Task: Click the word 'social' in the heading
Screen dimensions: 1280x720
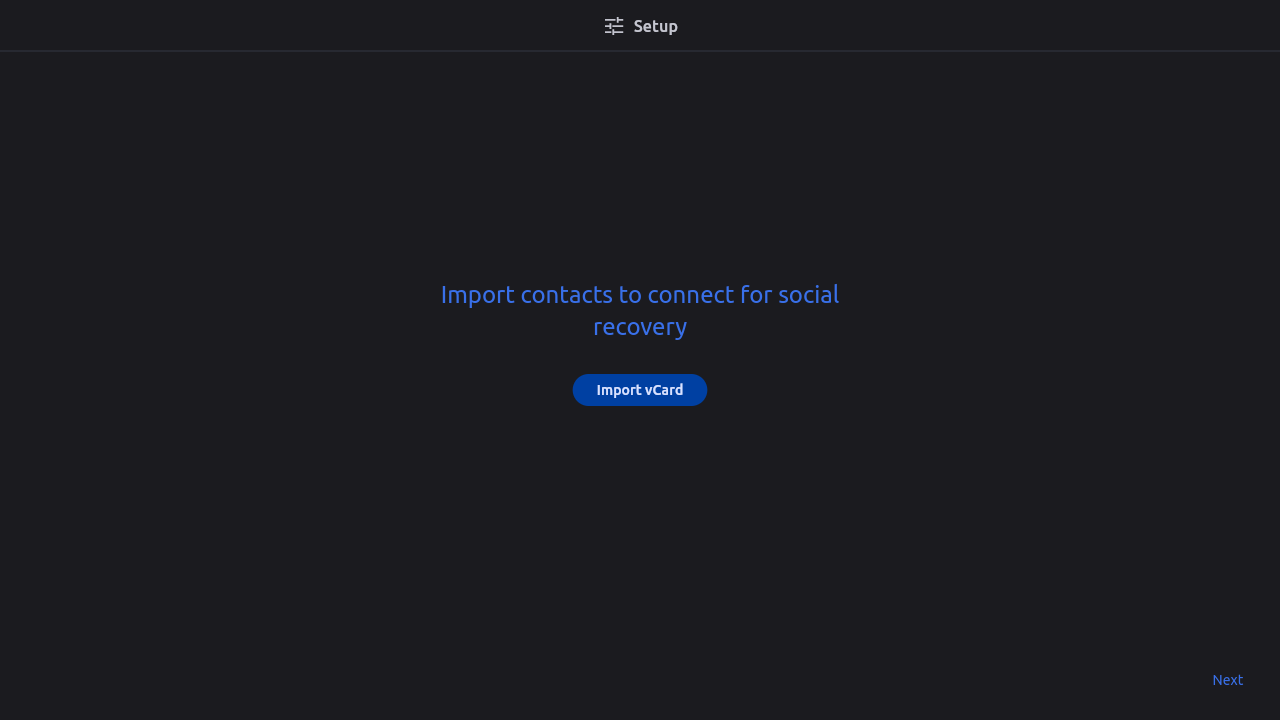Action: pos(808,295)
